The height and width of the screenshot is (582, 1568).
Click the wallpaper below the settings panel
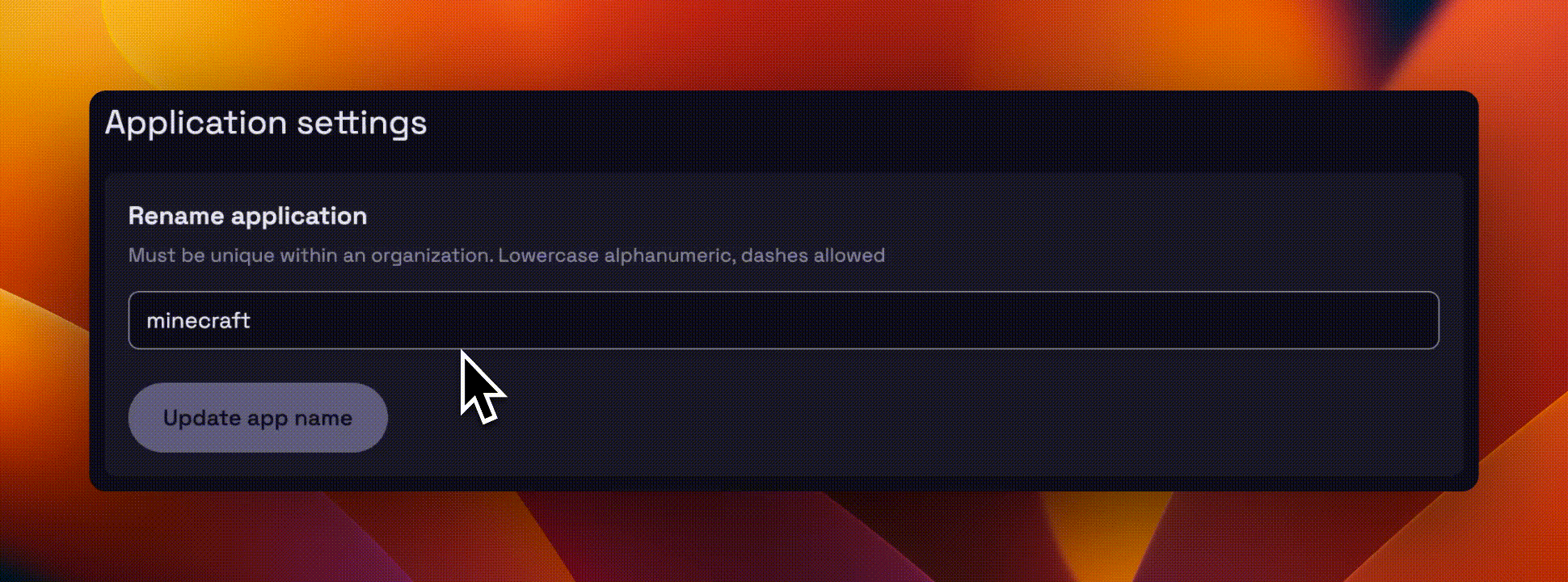[784, 538]
